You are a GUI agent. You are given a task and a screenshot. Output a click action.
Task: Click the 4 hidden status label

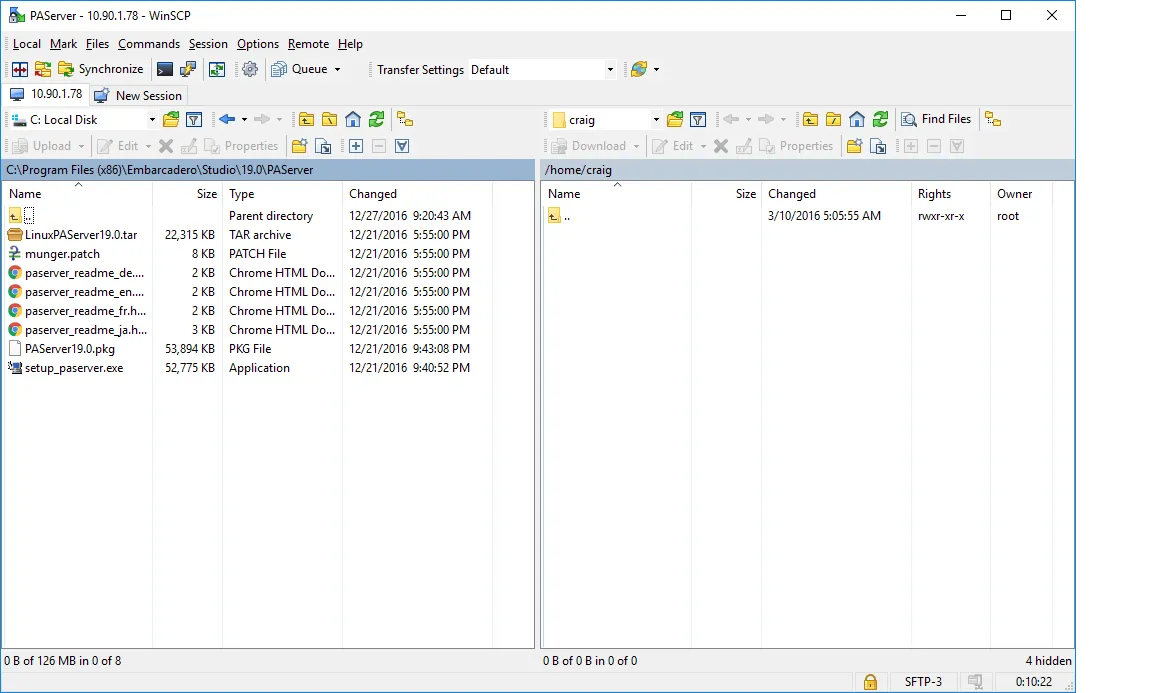[1048, 661]
